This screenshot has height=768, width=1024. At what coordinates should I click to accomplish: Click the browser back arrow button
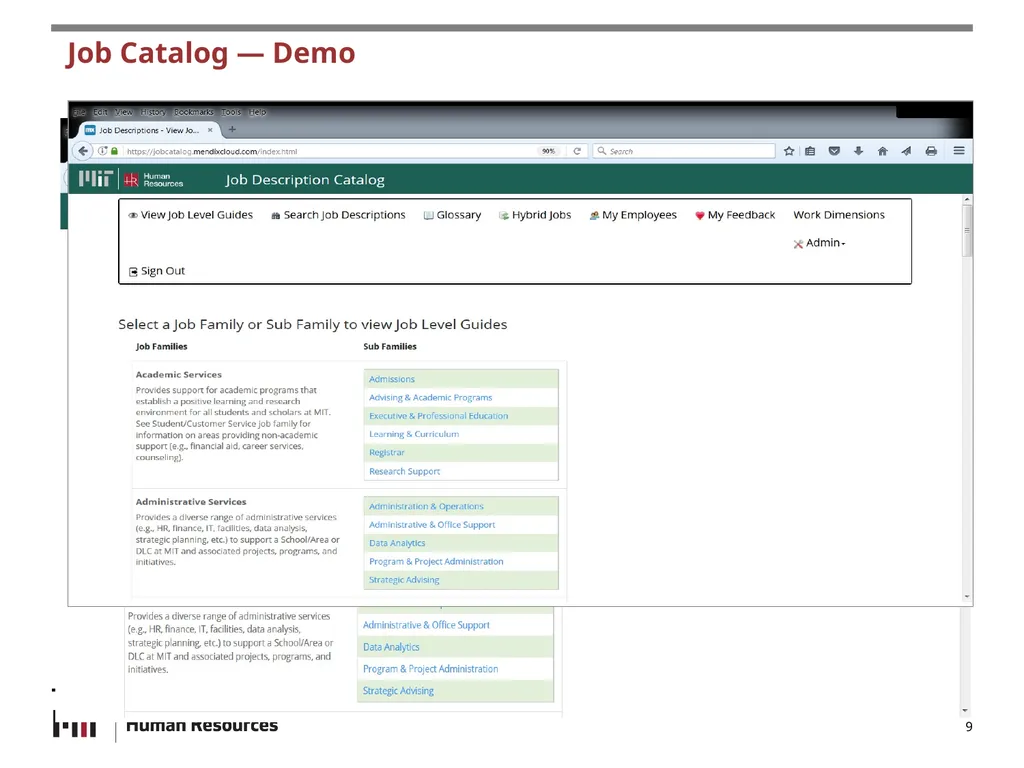83,151
